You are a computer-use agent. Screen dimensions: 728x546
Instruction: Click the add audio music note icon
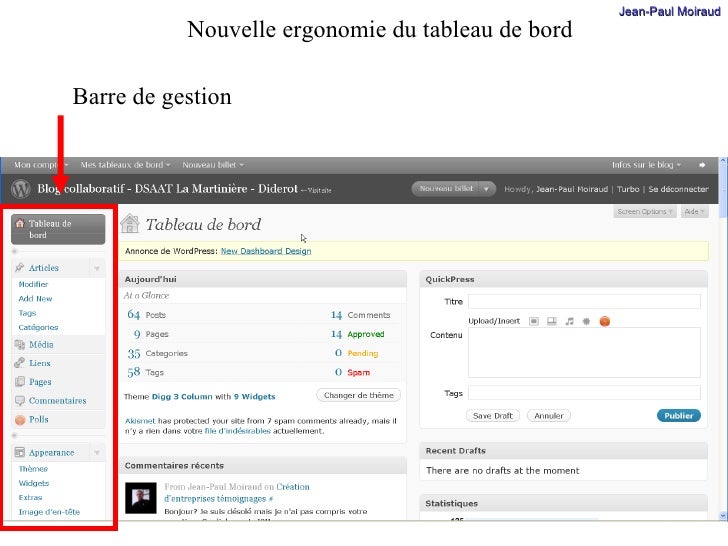(x=569, y=321)
